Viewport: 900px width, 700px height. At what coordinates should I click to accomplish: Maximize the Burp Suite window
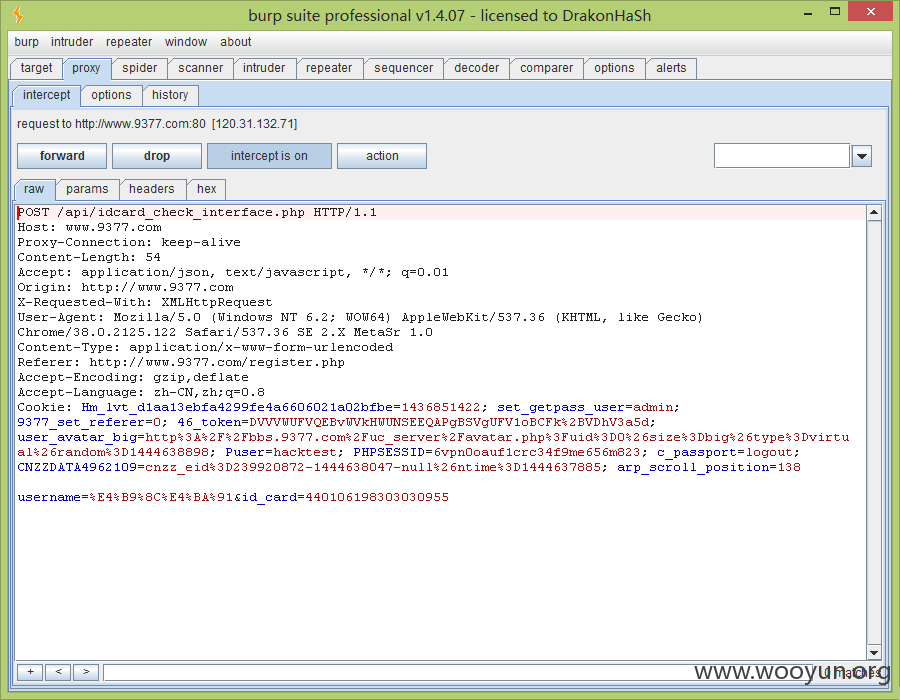(x=835, y=11)
